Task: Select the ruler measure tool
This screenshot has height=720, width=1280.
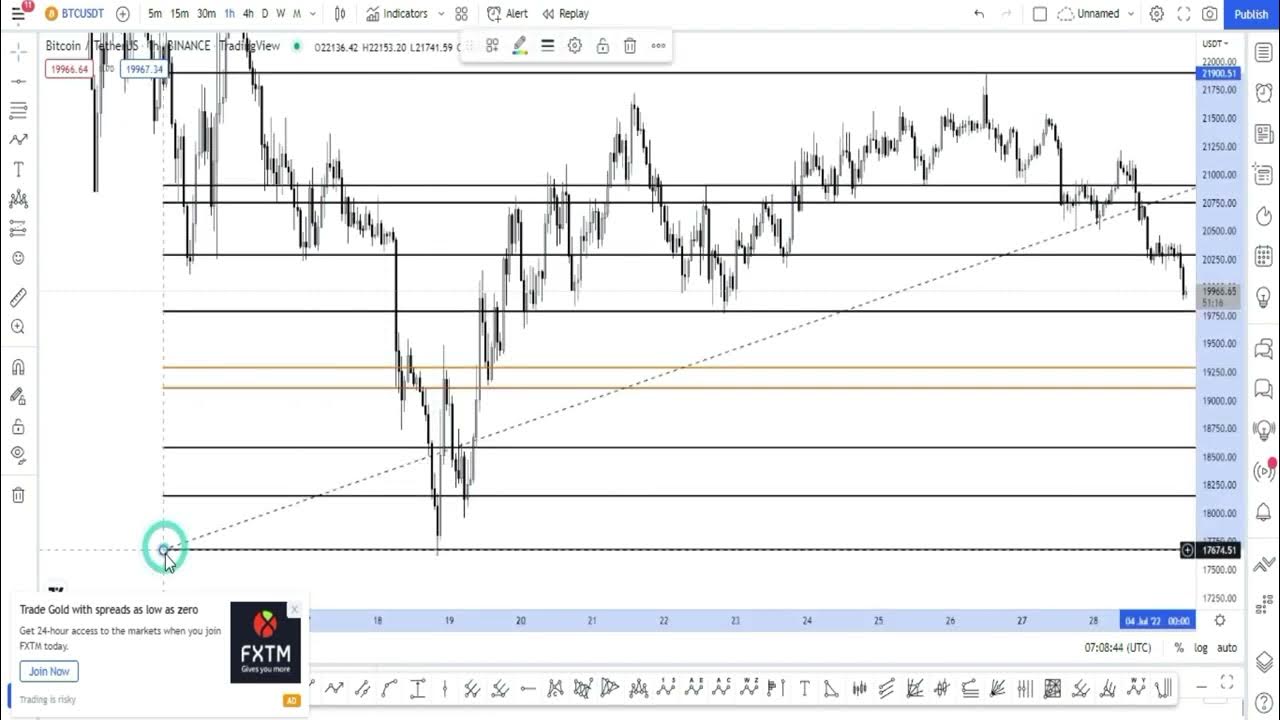Action: 18,297
